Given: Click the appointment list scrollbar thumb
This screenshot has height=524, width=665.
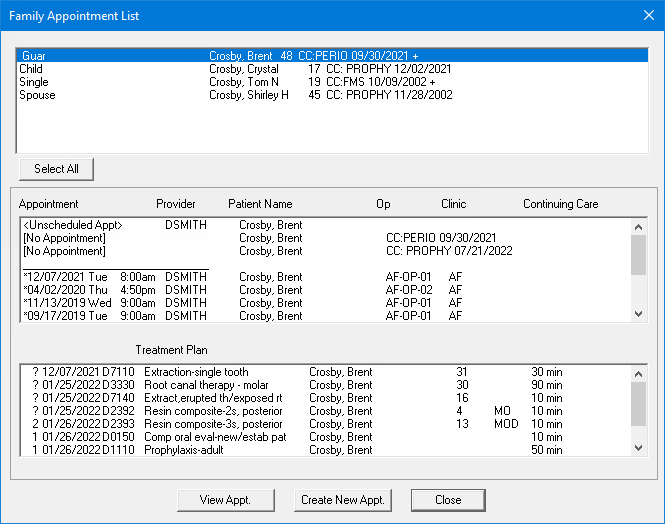Looking at the screenshot, I should tap(638, 255).
